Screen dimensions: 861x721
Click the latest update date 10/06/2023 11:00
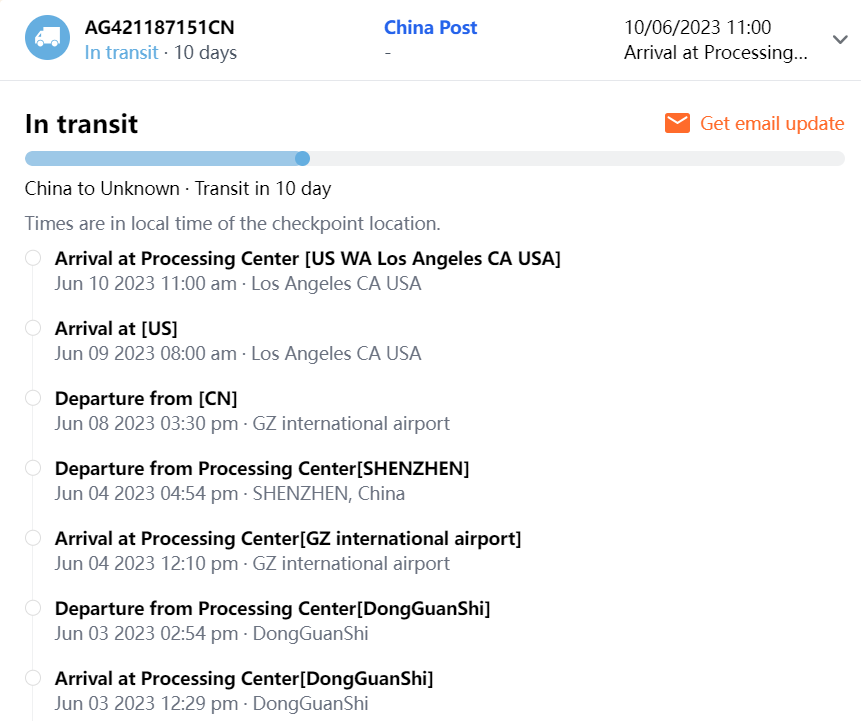[x=697, y=28]
